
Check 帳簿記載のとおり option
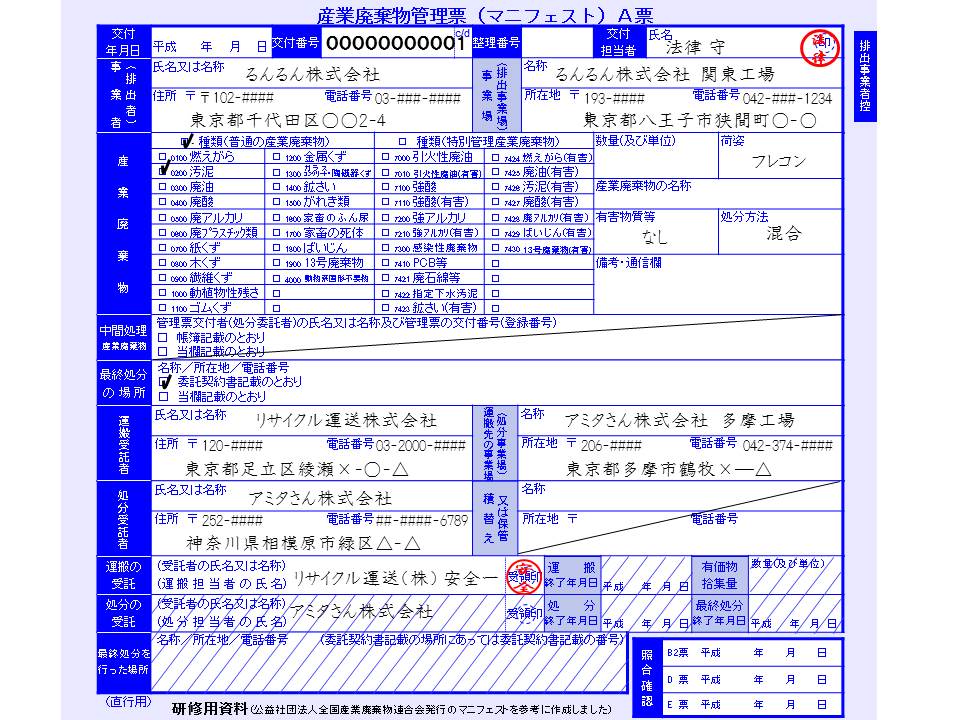click(162, 337)
